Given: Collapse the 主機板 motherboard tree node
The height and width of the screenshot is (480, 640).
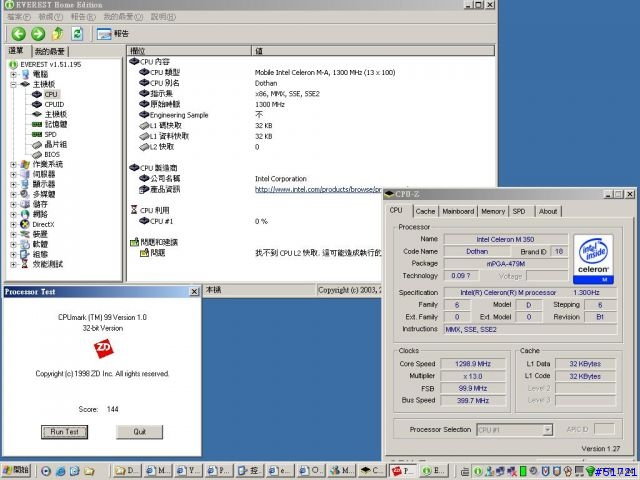Looking at the screenshot, I should click(13, 84).
